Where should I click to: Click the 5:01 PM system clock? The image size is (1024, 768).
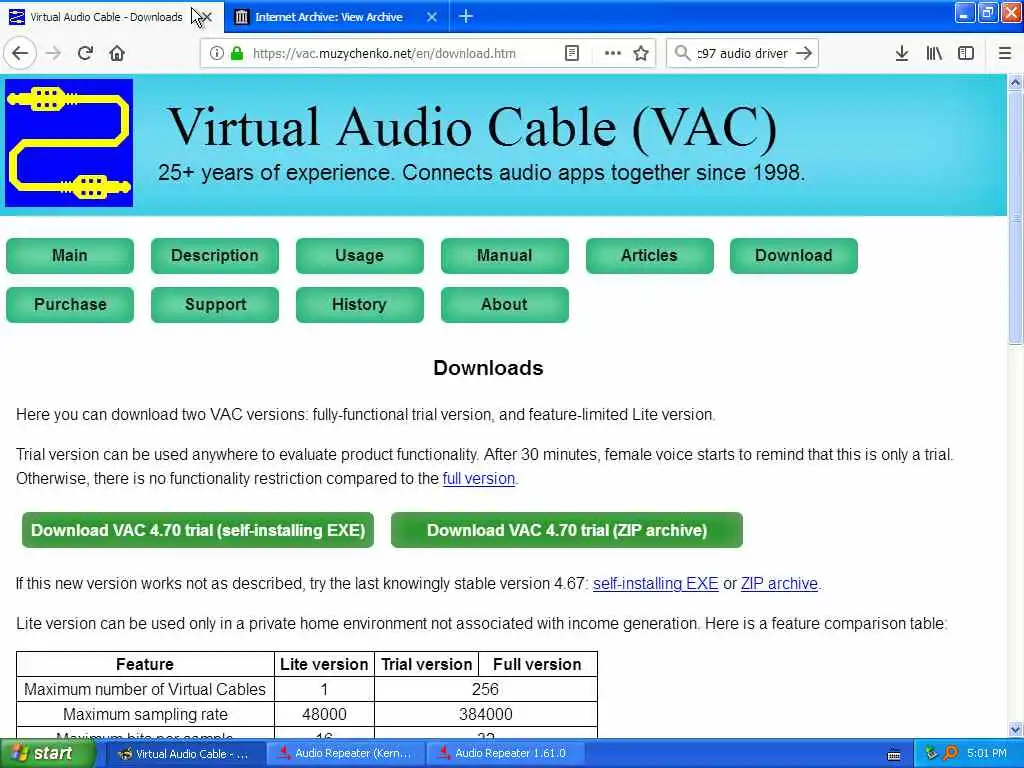(x=987, y=754)
